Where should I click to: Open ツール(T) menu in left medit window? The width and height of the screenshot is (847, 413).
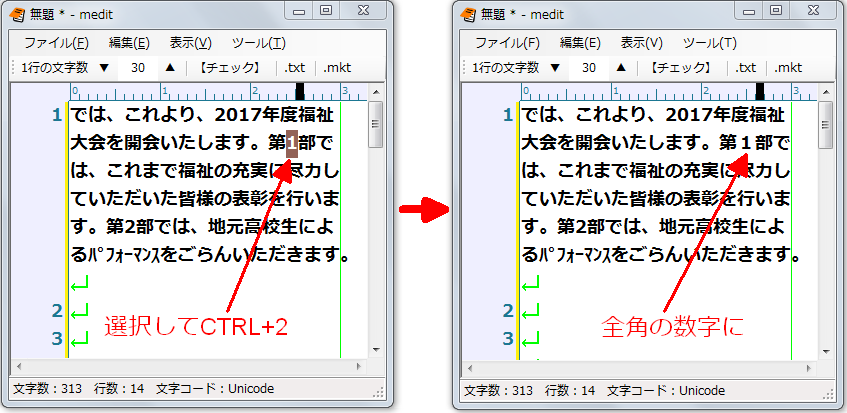(259, 43)
